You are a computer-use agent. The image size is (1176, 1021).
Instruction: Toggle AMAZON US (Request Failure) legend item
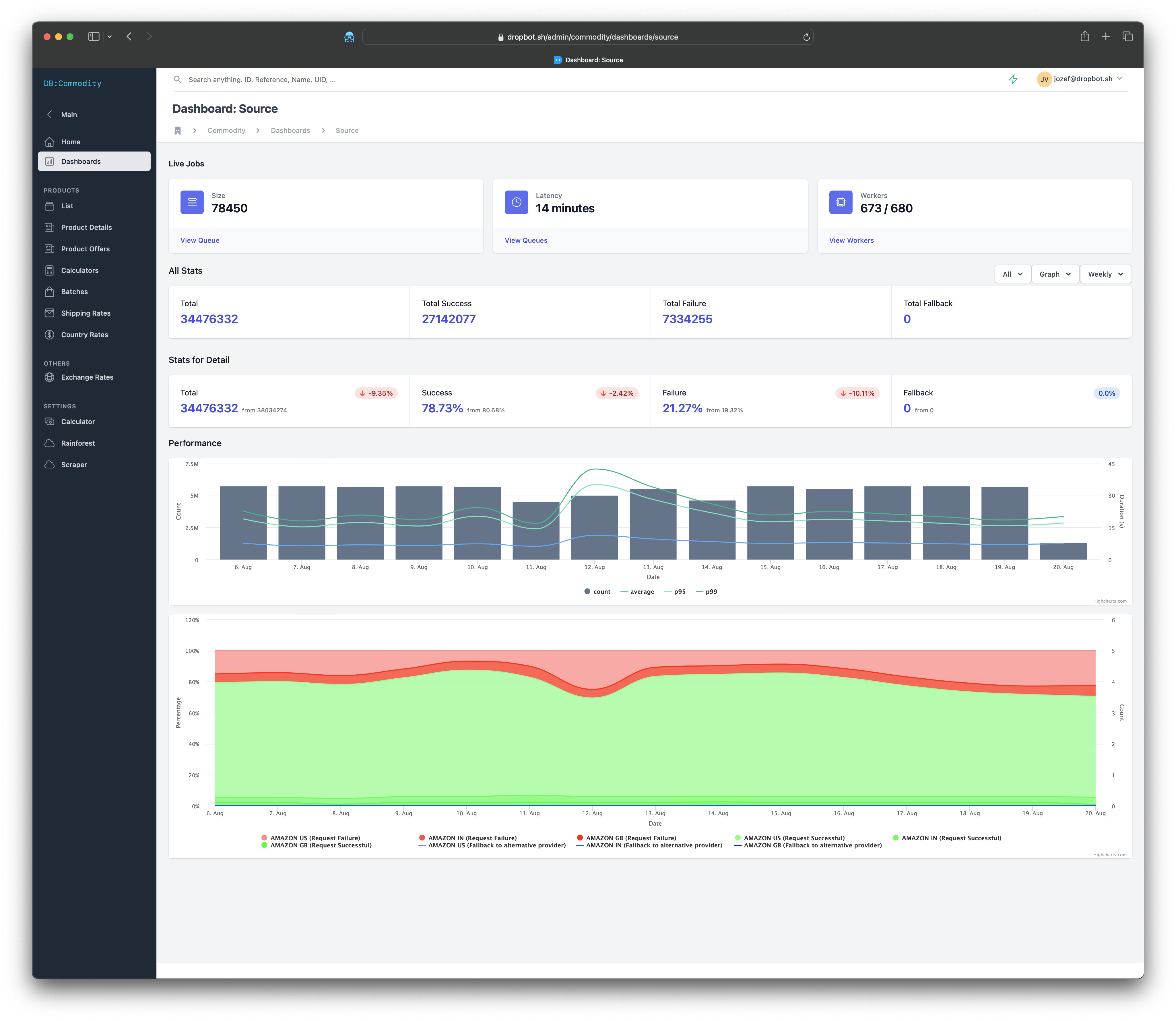[311, 838]
